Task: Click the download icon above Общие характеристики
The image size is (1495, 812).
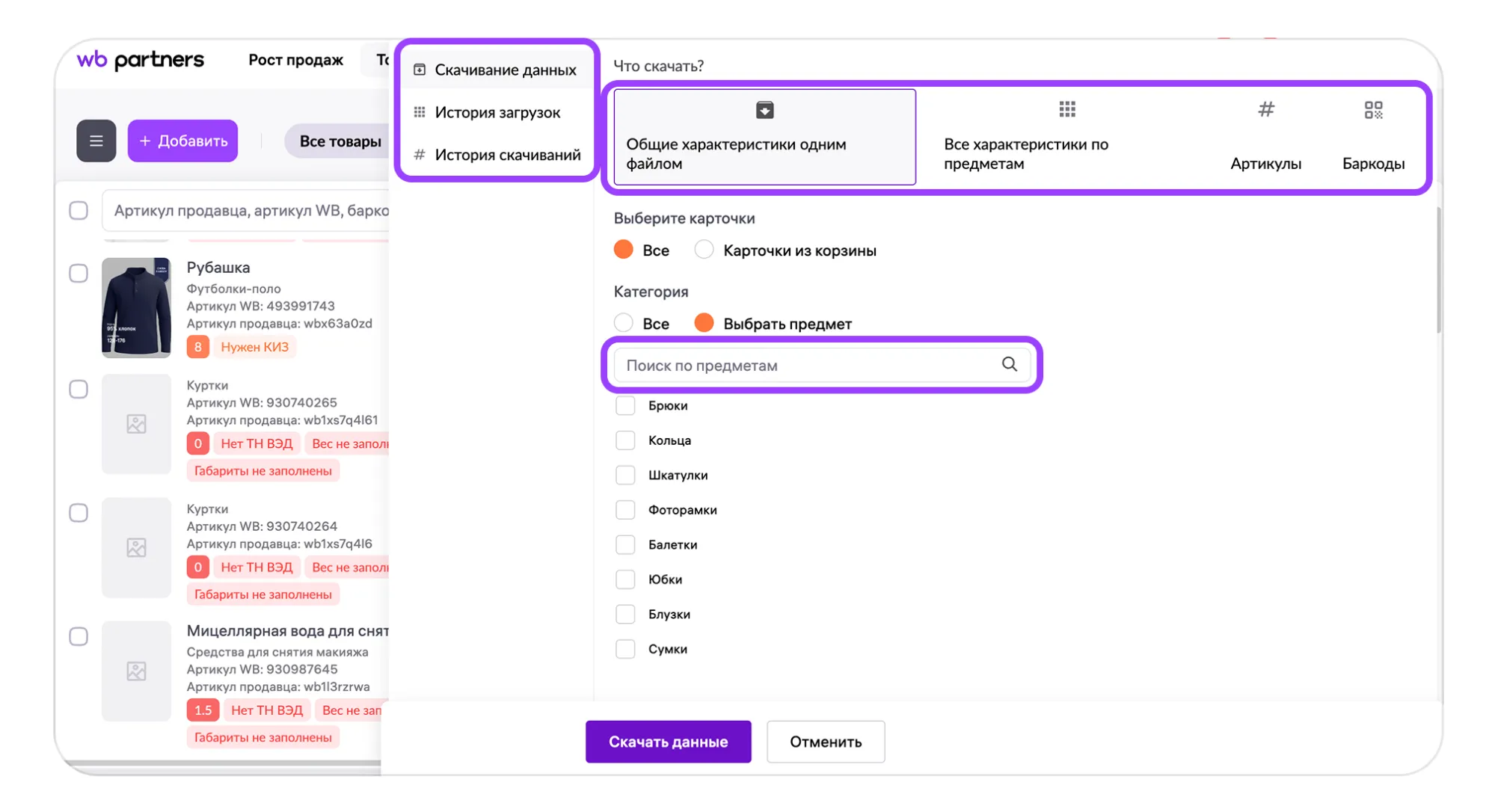Action: pos(764,110)
